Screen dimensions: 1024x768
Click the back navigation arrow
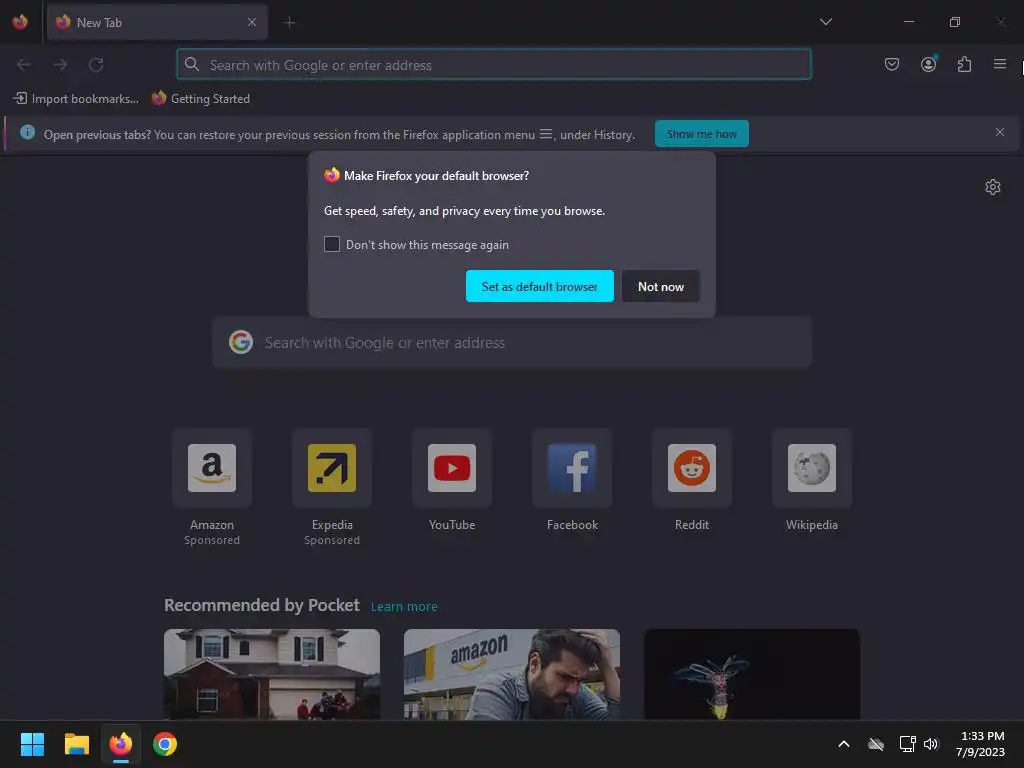point(24,65)
